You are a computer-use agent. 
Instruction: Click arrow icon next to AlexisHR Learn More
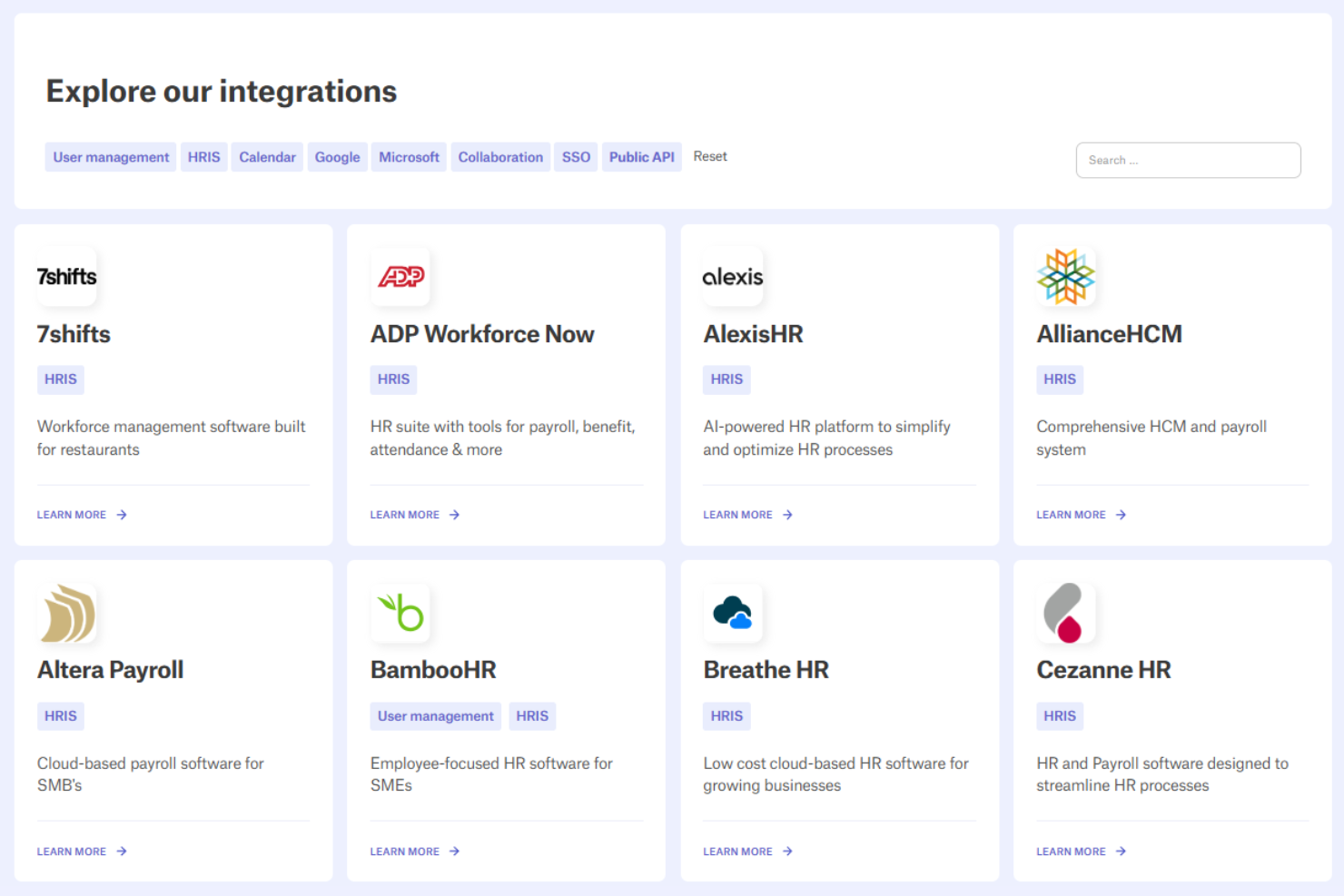click(788, 515)
